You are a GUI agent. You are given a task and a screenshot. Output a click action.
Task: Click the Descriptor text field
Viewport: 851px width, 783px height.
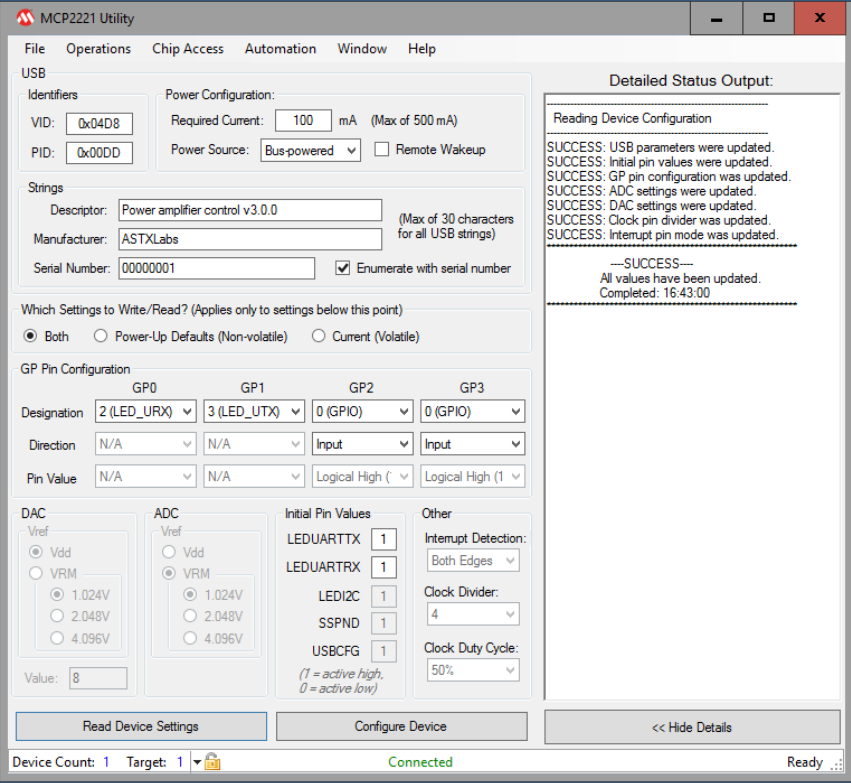pos(250,210)
